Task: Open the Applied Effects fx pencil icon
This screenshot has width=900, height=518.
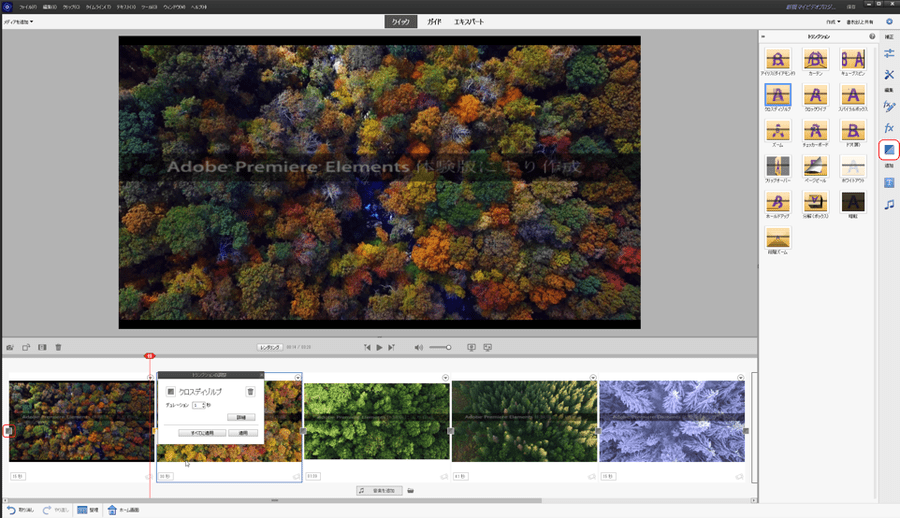Action: [889, 106]
